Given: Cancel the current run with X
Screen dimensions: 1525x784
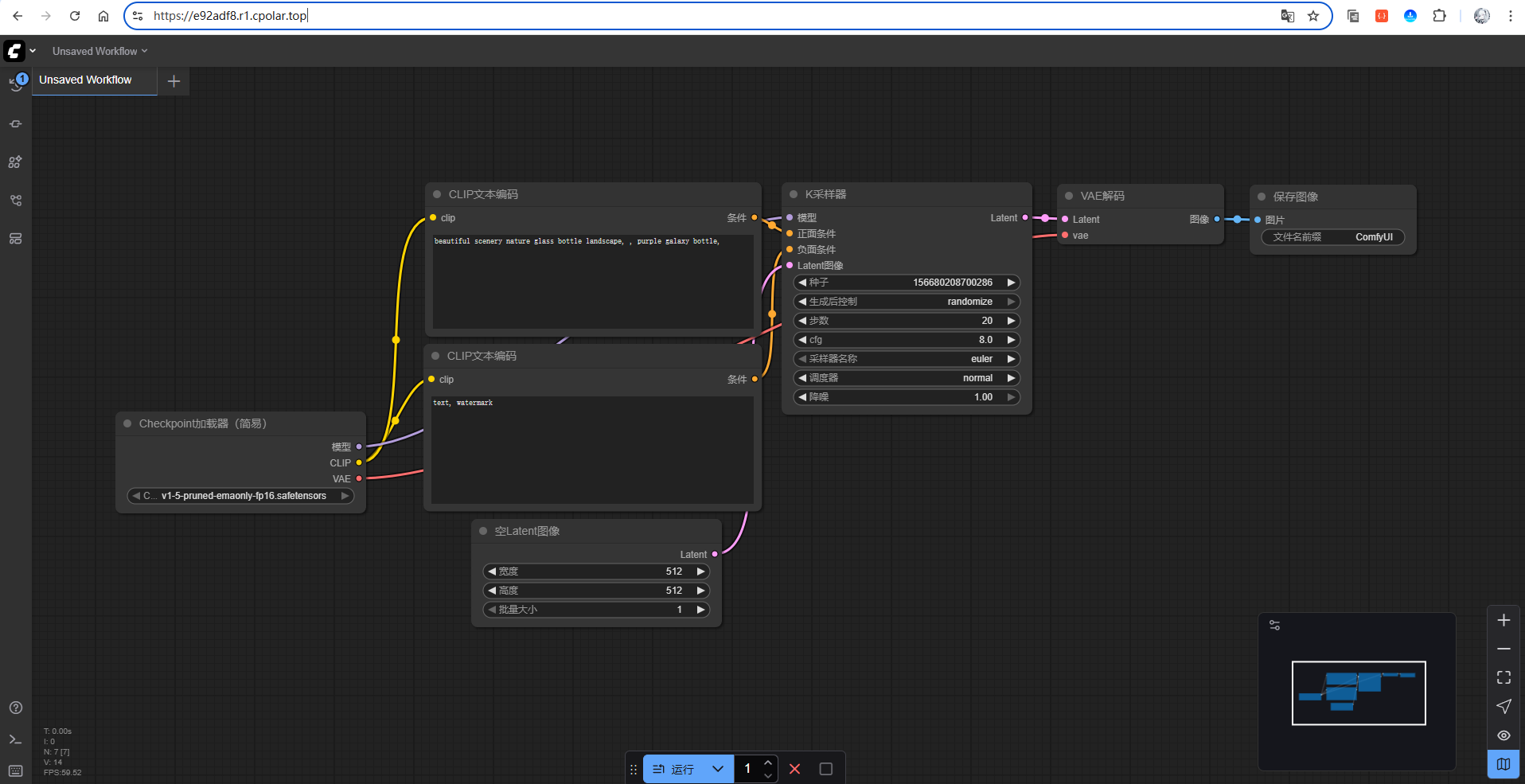Looking at the screenshot, I should (794, 769).
